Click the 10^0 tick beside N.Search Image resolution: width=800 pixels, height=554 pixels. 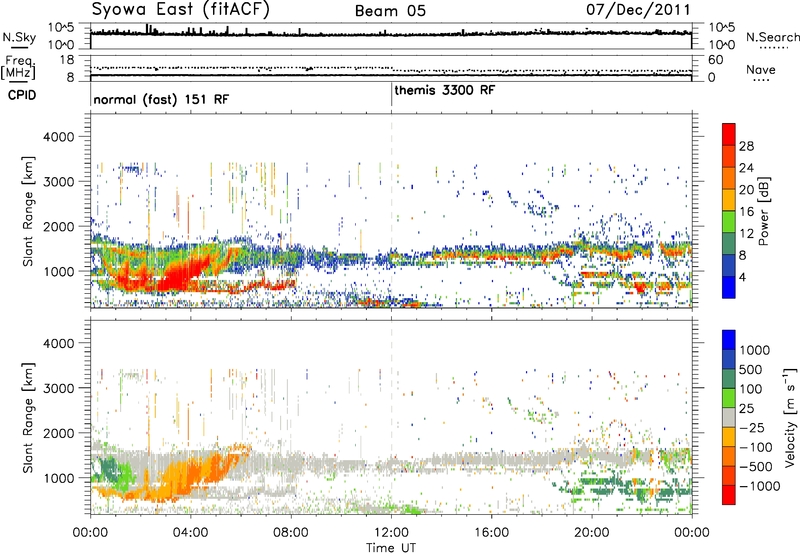[722, 45]
